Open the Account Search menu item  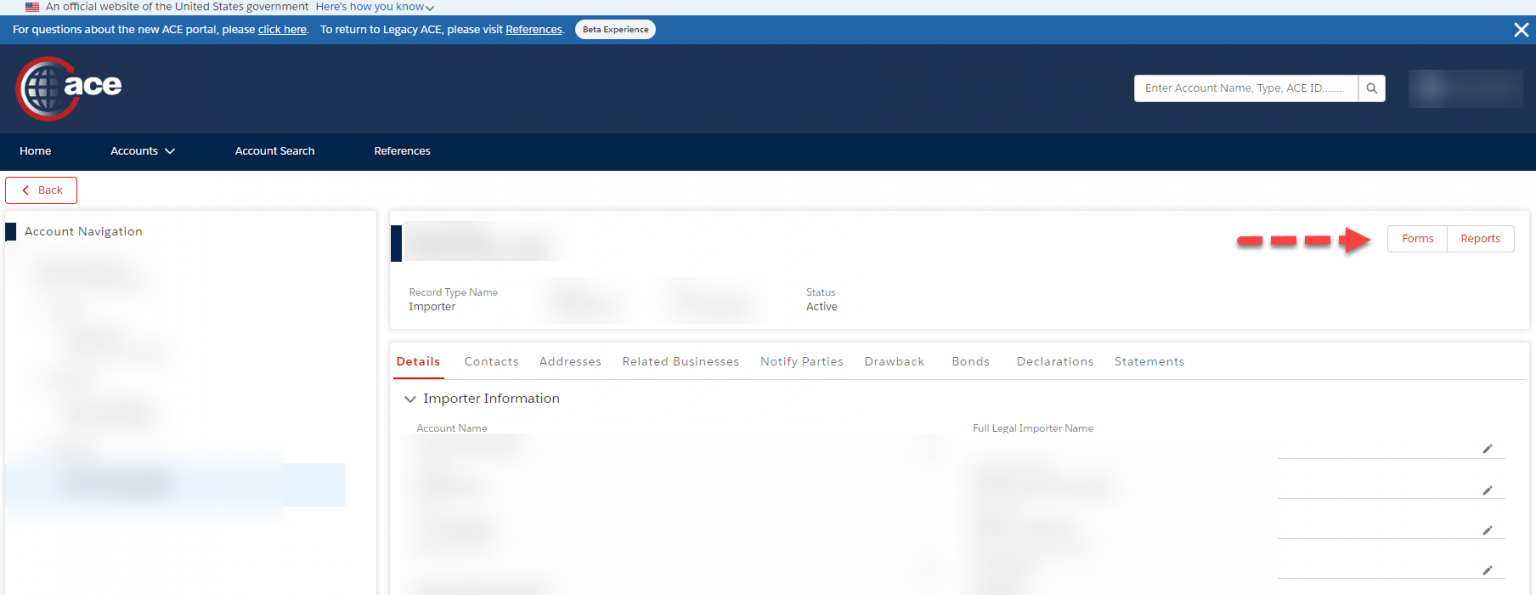274,151
